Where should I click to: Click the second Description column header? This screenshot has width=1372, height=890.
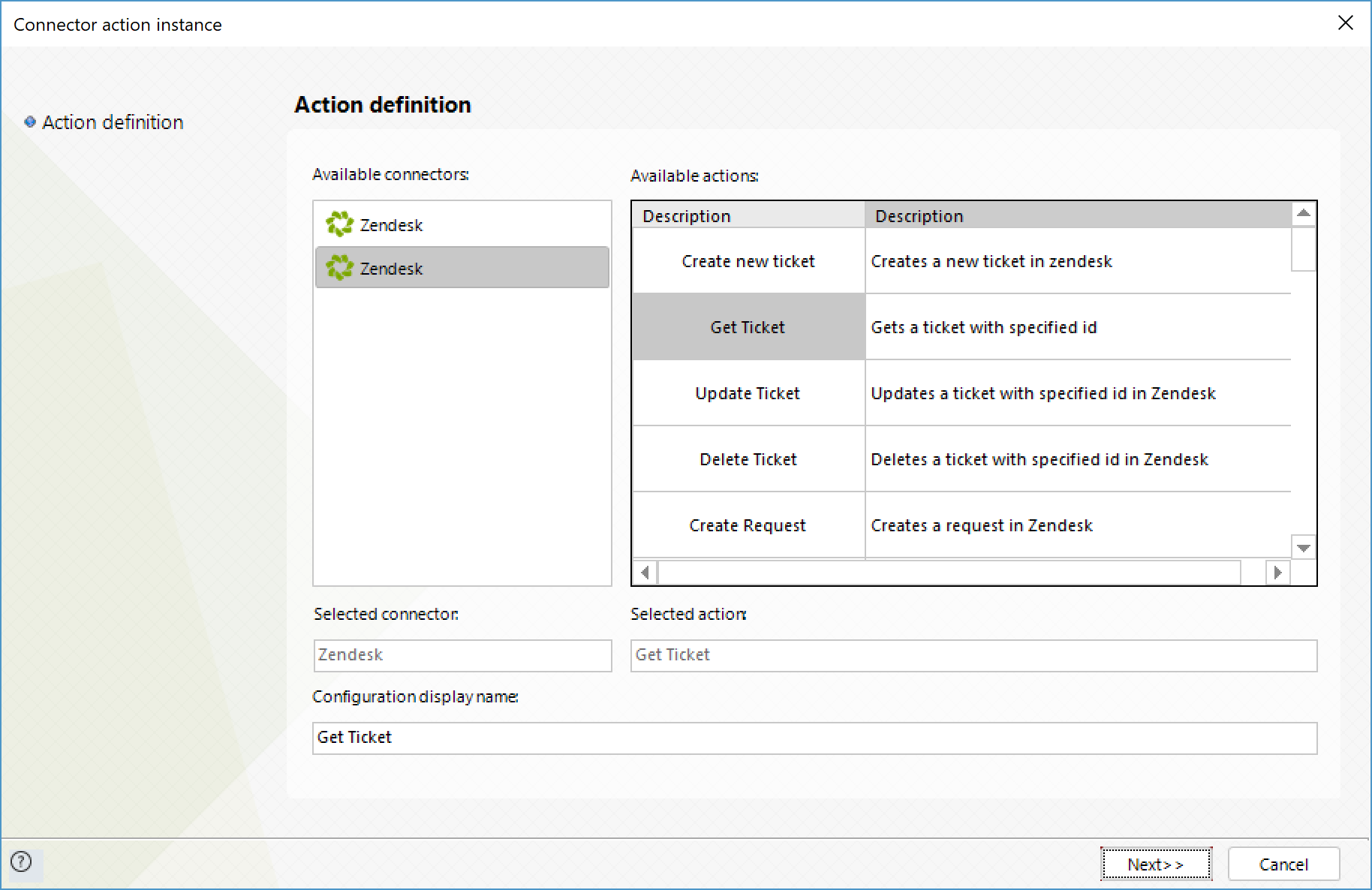1078,215
